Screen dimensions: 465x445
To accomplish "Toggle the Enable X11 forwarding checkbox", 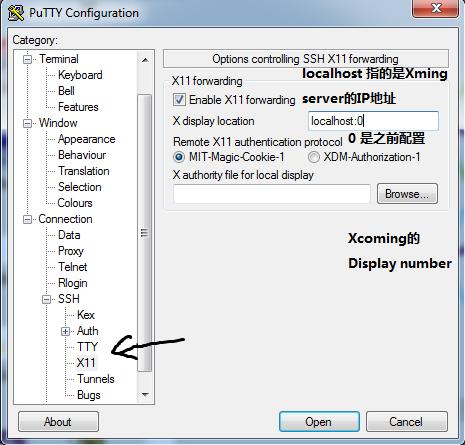I will (x=179, y=100).
